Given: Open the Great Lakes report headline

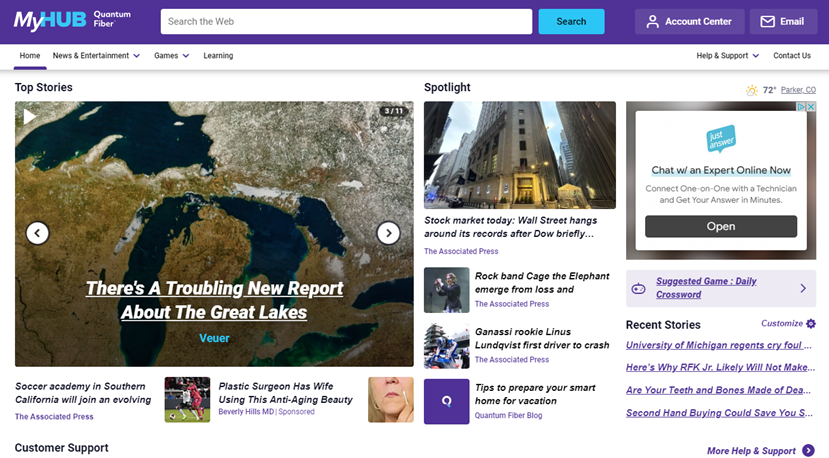Looking at the screenshot, I should (x=214, y=300).
